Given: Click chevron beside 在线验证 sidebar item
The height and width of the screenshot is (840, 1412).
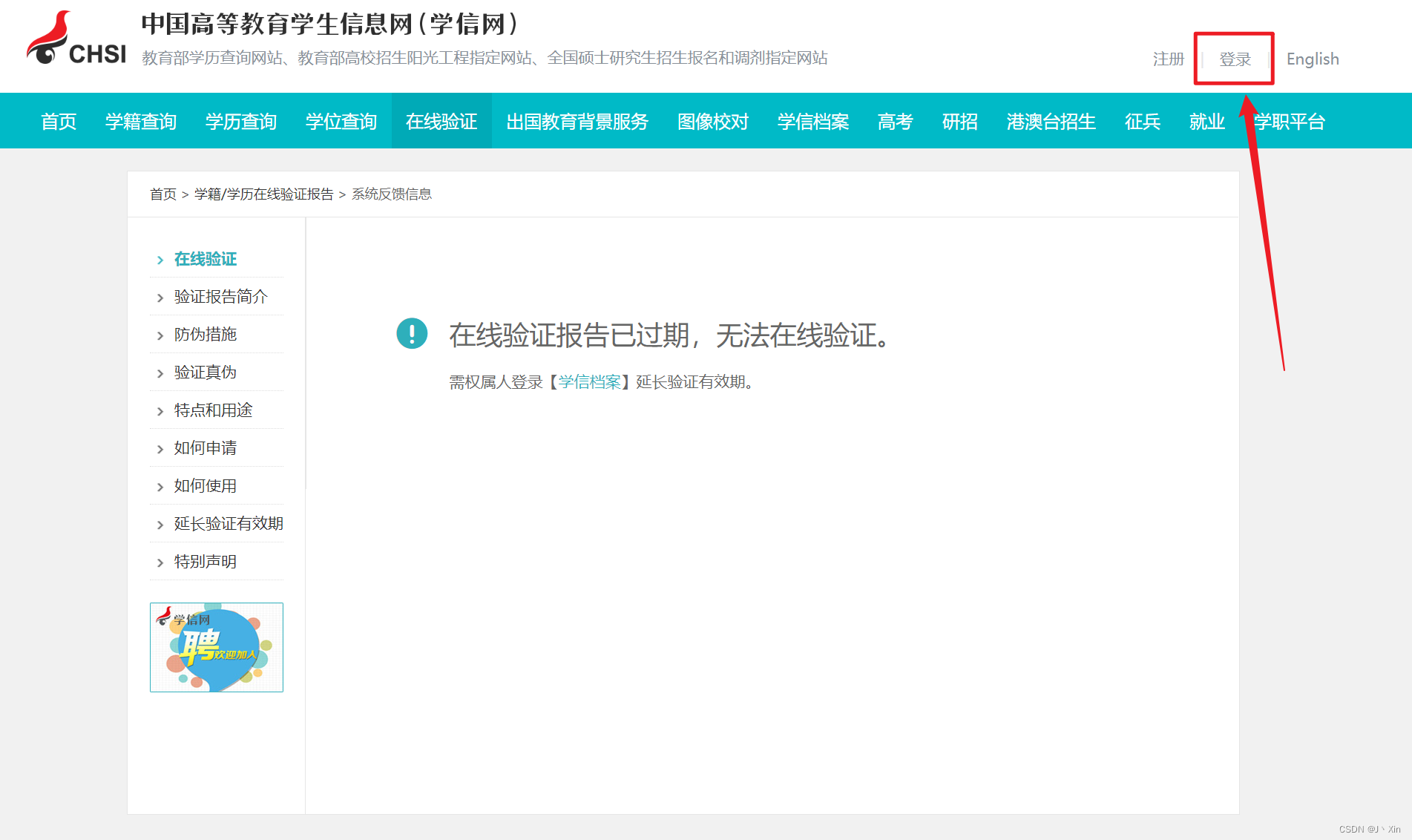Looking at the screenshot, I should tap(160, 260).
